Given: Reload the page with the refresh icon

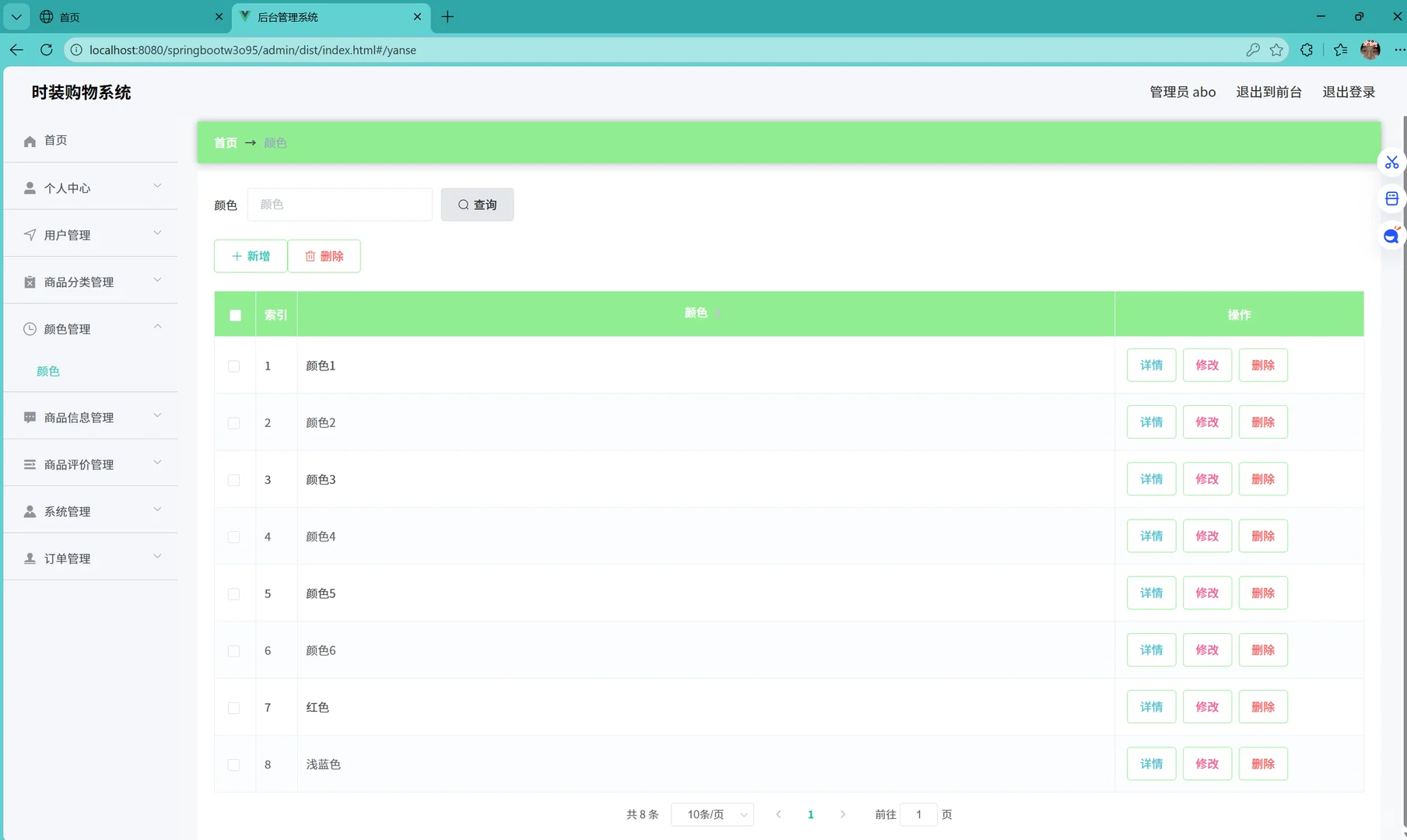Looking at the screenshot, I should tap(47, 50).
